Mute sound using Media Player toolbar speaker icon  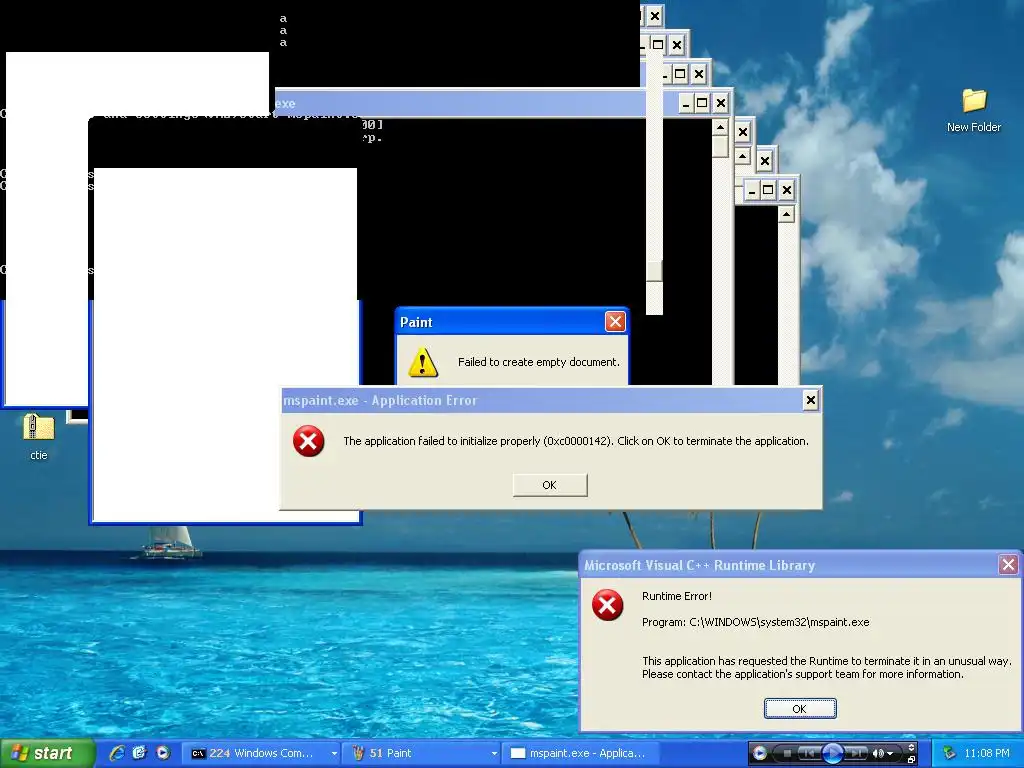878,754
